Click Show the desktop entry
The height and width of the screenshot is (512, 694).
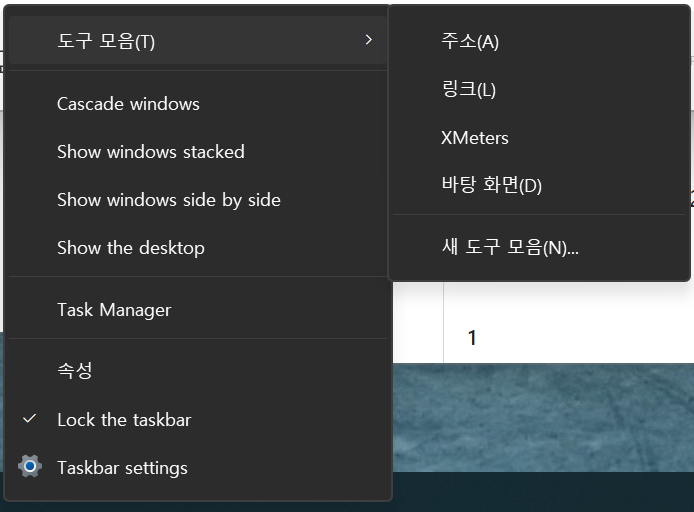(197, 247)
